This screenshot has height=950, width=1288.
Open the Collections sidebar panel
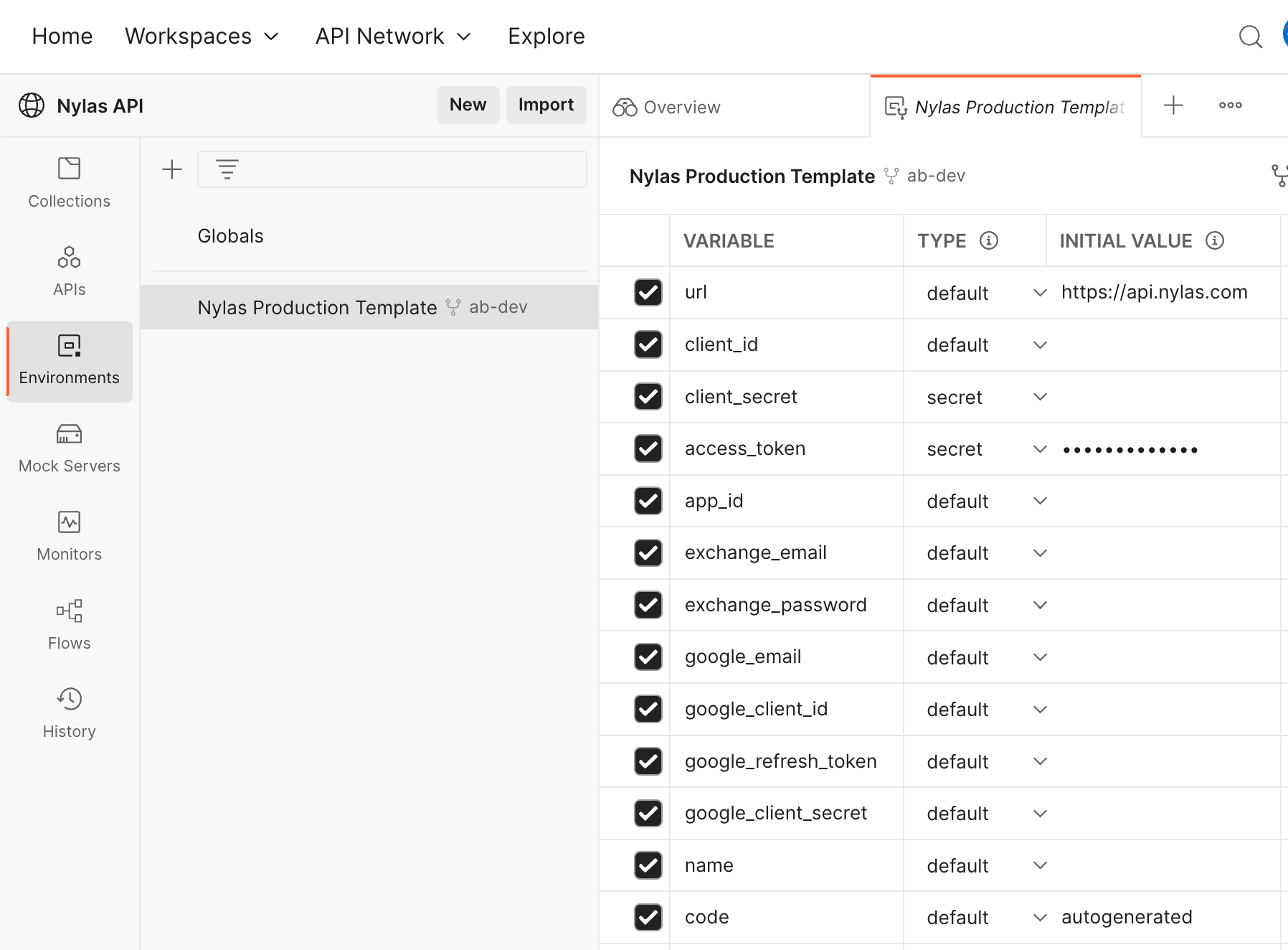(x=68, y=182)
